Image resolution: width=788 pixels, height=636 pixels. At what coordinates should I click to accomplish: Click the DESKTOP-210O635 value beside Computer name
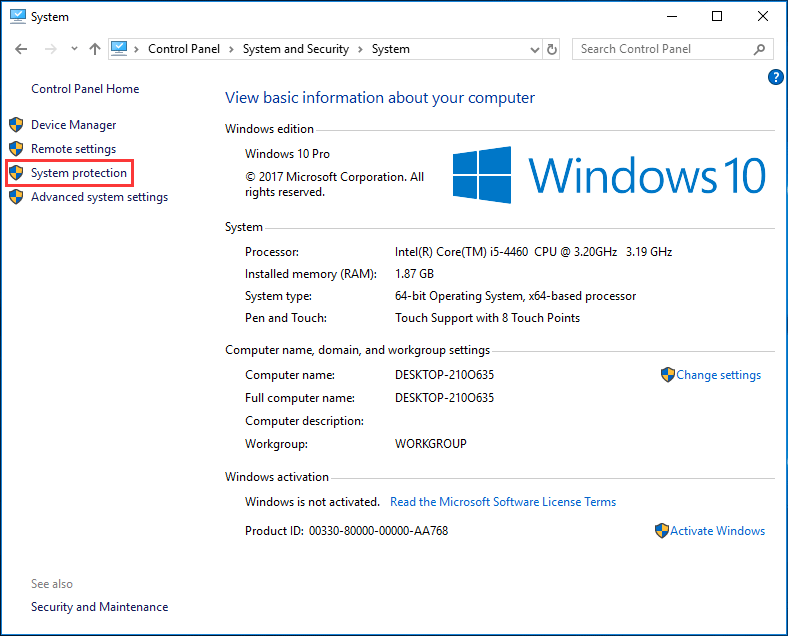coord(444,375)
